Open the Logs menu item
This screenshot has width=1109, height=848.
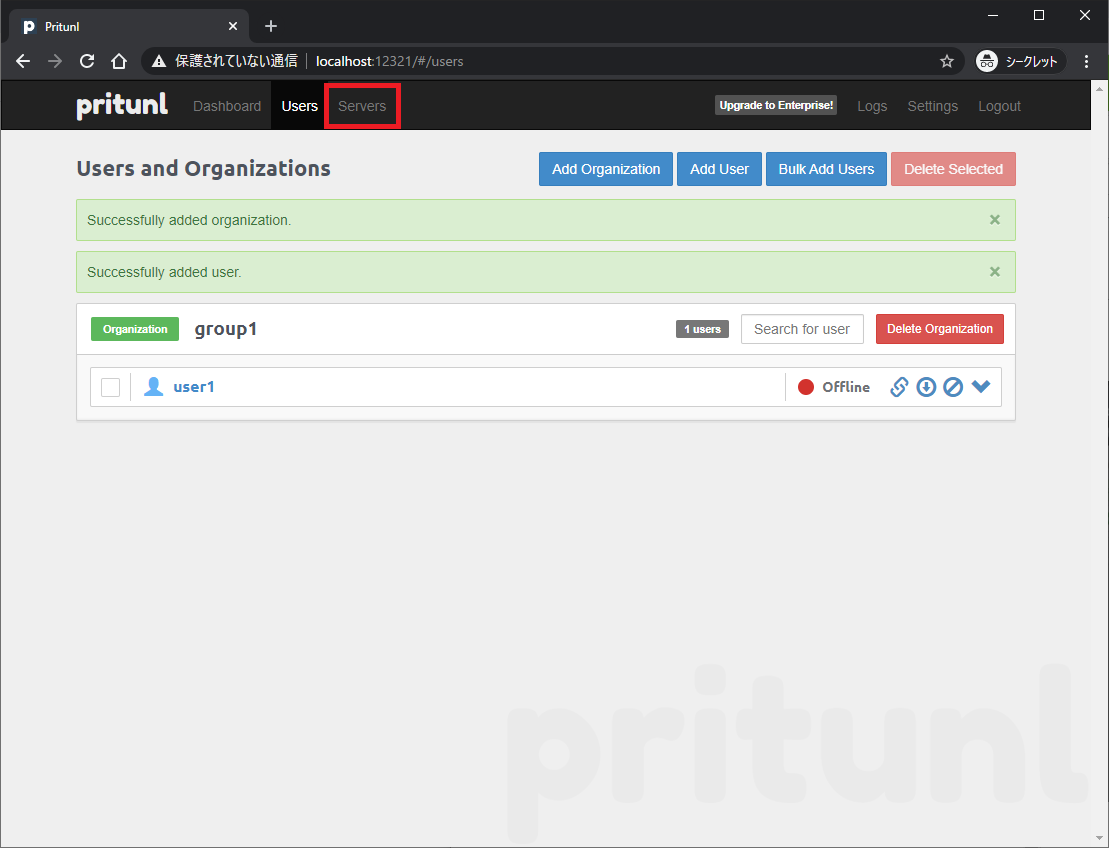click(x=872, y=106)
